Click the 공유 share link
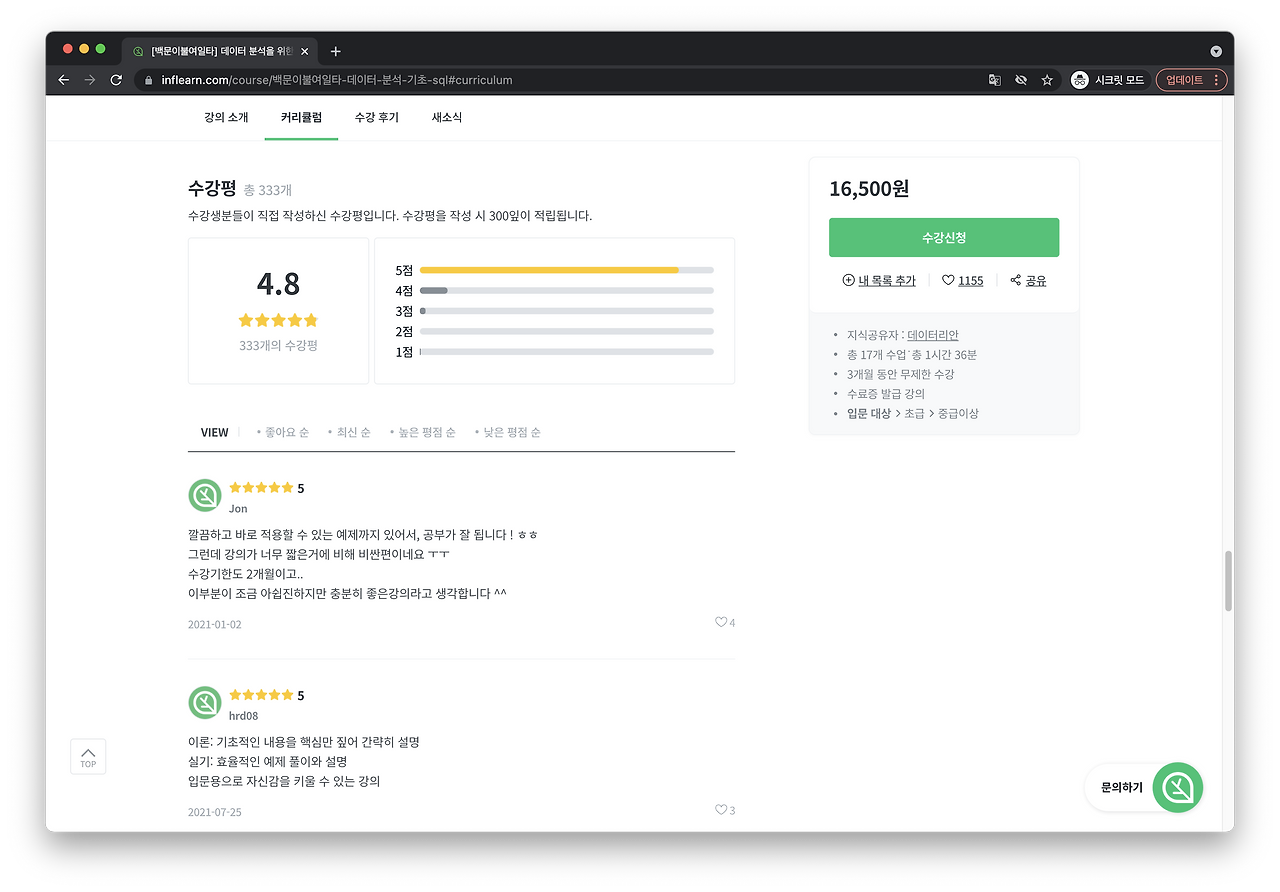 (1028, 281)
